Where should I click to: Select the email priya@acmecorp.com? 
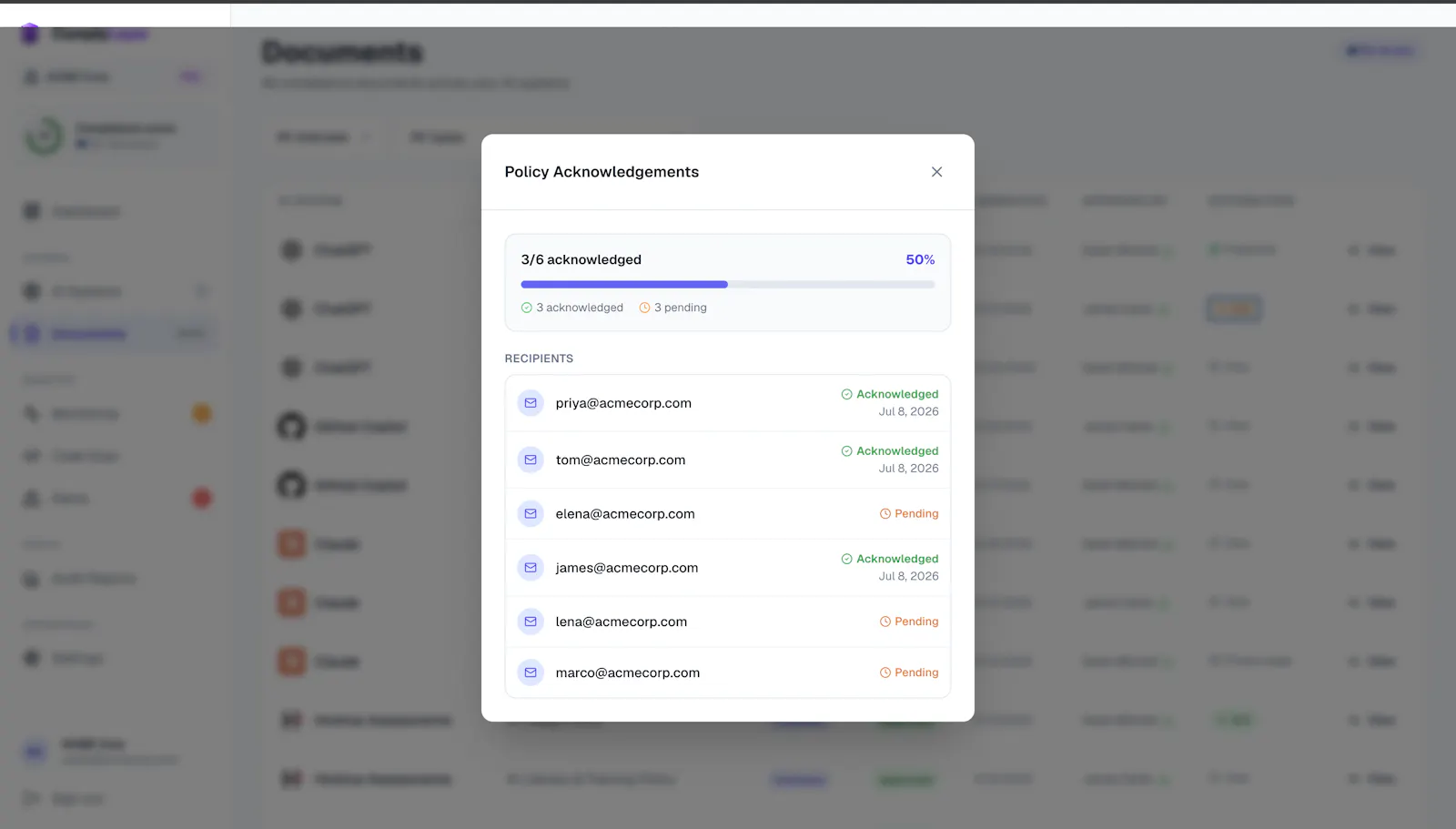point(623,403)
